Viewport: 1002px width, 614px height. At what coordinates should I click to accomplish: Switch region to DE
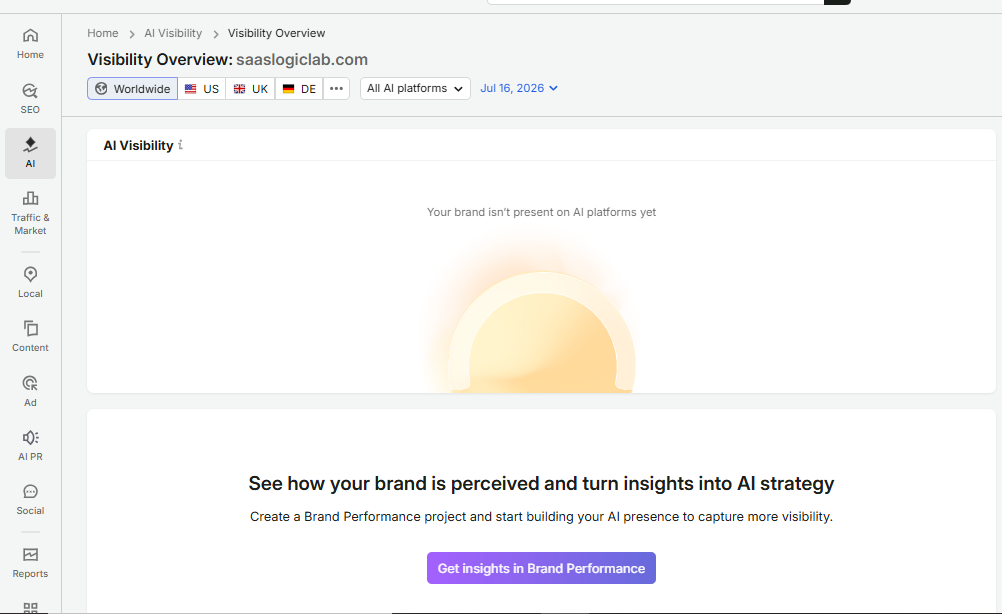(299, 89)
